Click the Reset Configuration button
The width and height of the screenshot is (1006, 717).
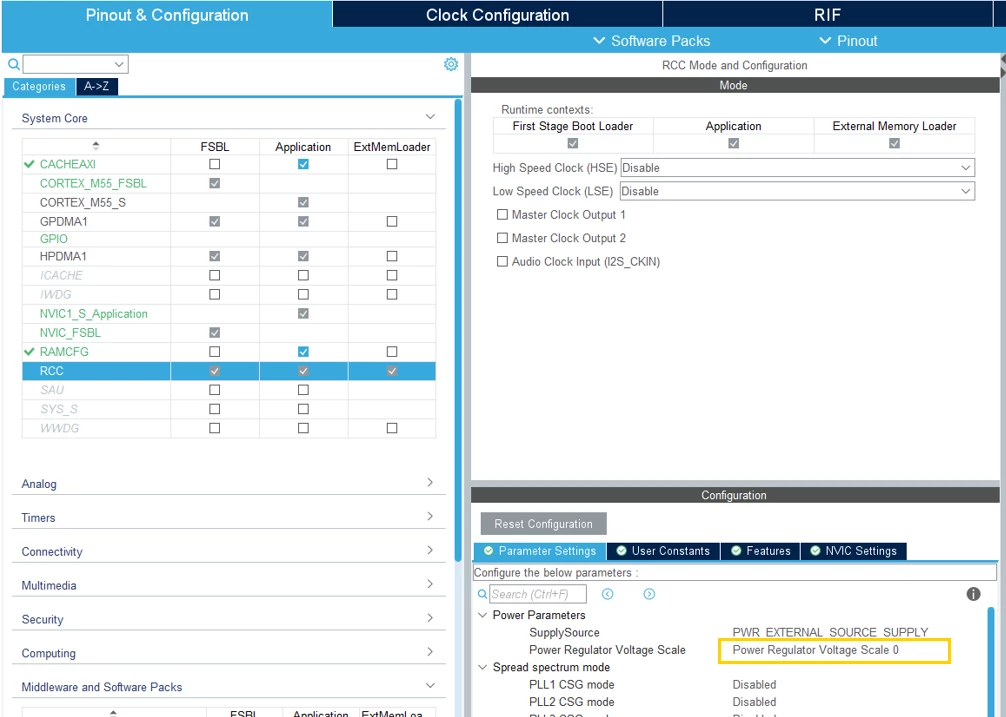click(x=543, y=524)
